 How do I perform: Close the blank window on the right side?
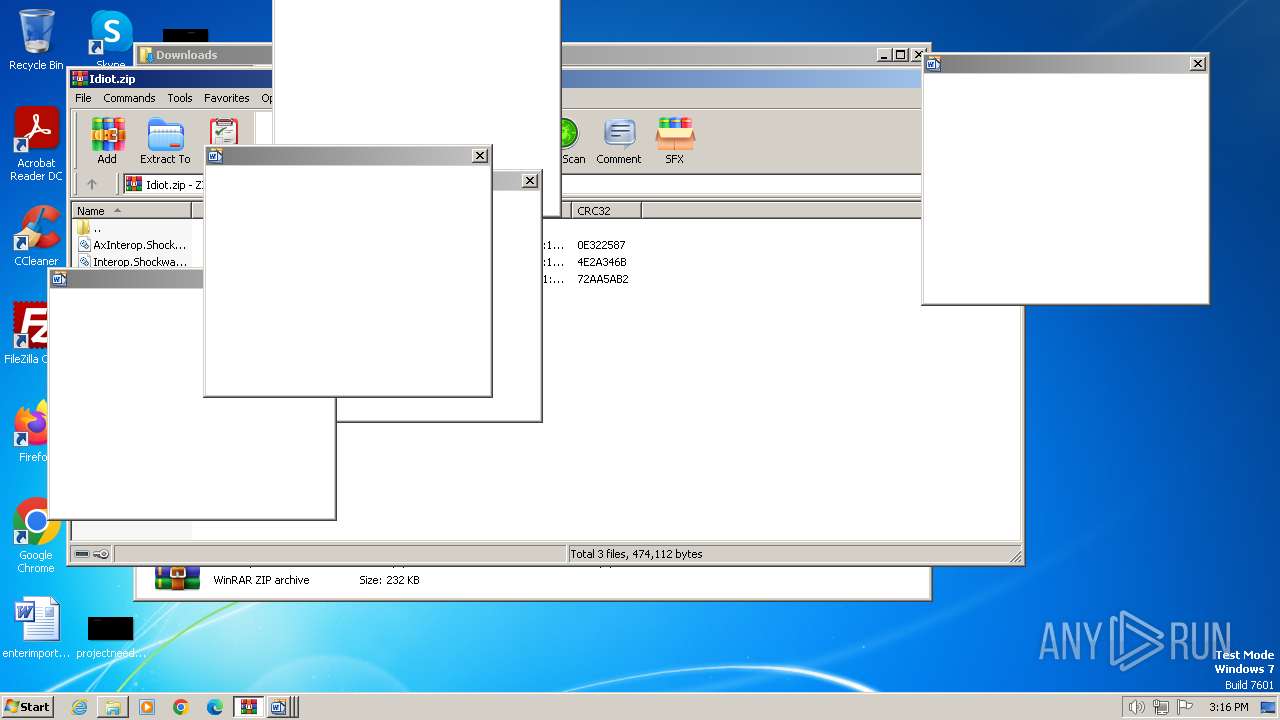coord(1198,64)
